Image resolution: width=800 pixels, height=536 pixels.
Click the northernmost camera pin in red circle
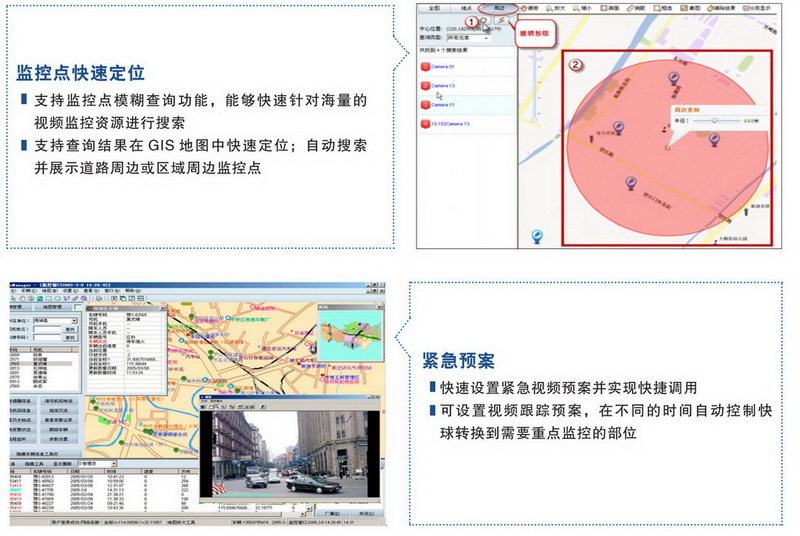point(674,79)
